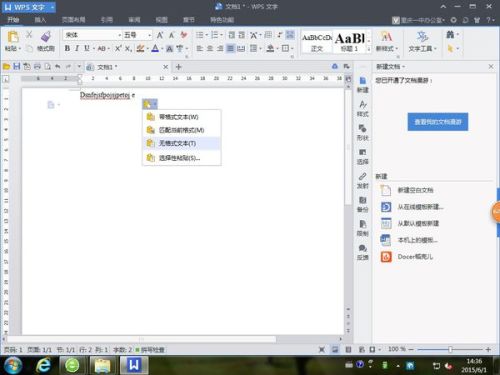The width and height of the screenshot is (500, 375).
Task: Paste using the clipboard icon in ribbon
Action: pos(13,36)
